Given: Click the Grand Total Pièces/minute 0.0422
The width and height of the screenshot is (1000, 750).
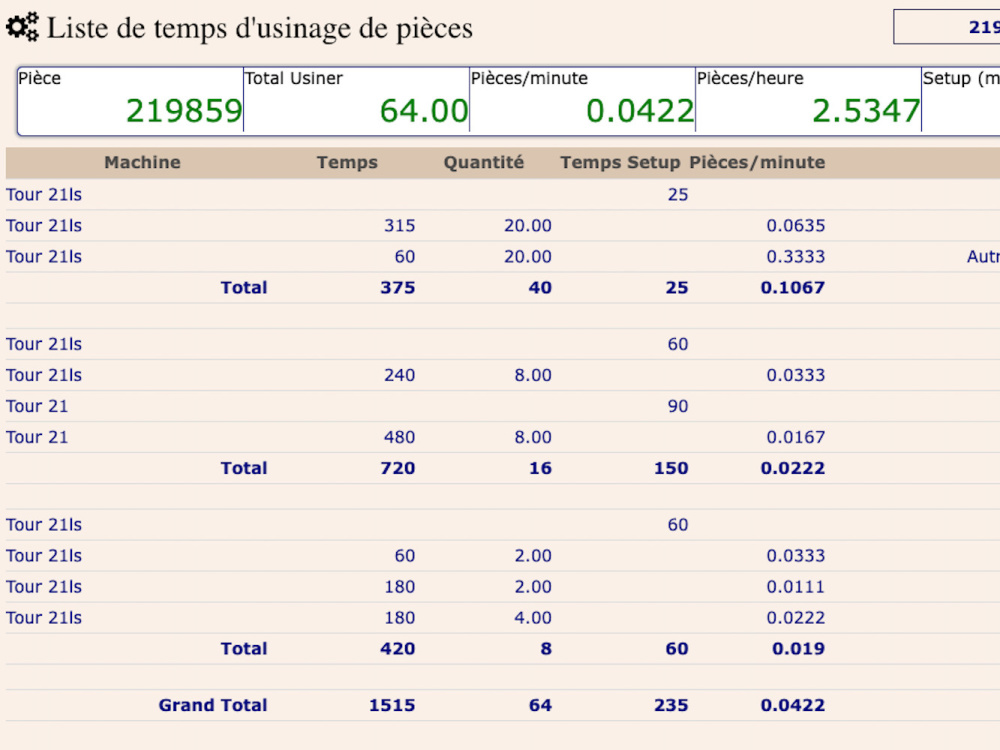Looking at the screenshot, I should point(792,705).
